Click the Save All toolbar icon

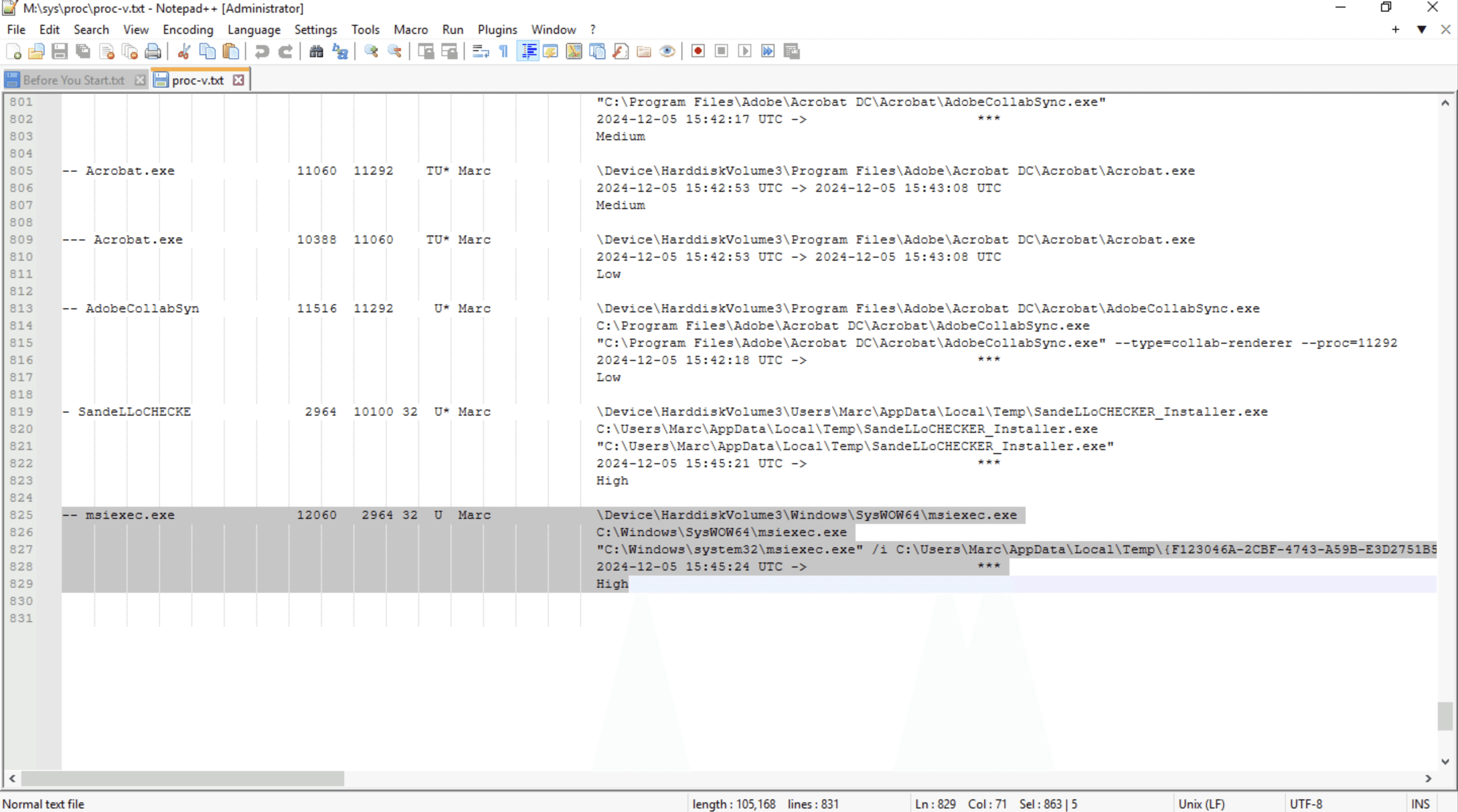(x=83, y=52)
